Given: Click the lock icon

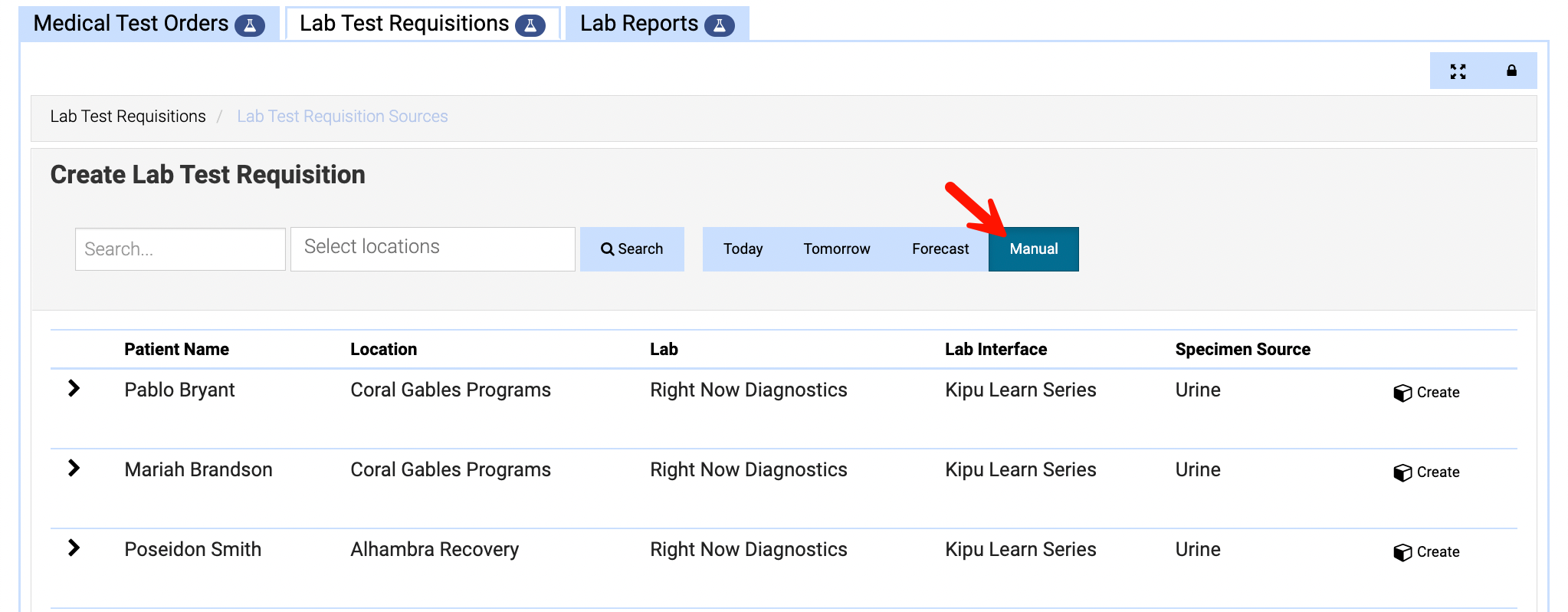Looking at the screenshot, I should (1511, 71).
